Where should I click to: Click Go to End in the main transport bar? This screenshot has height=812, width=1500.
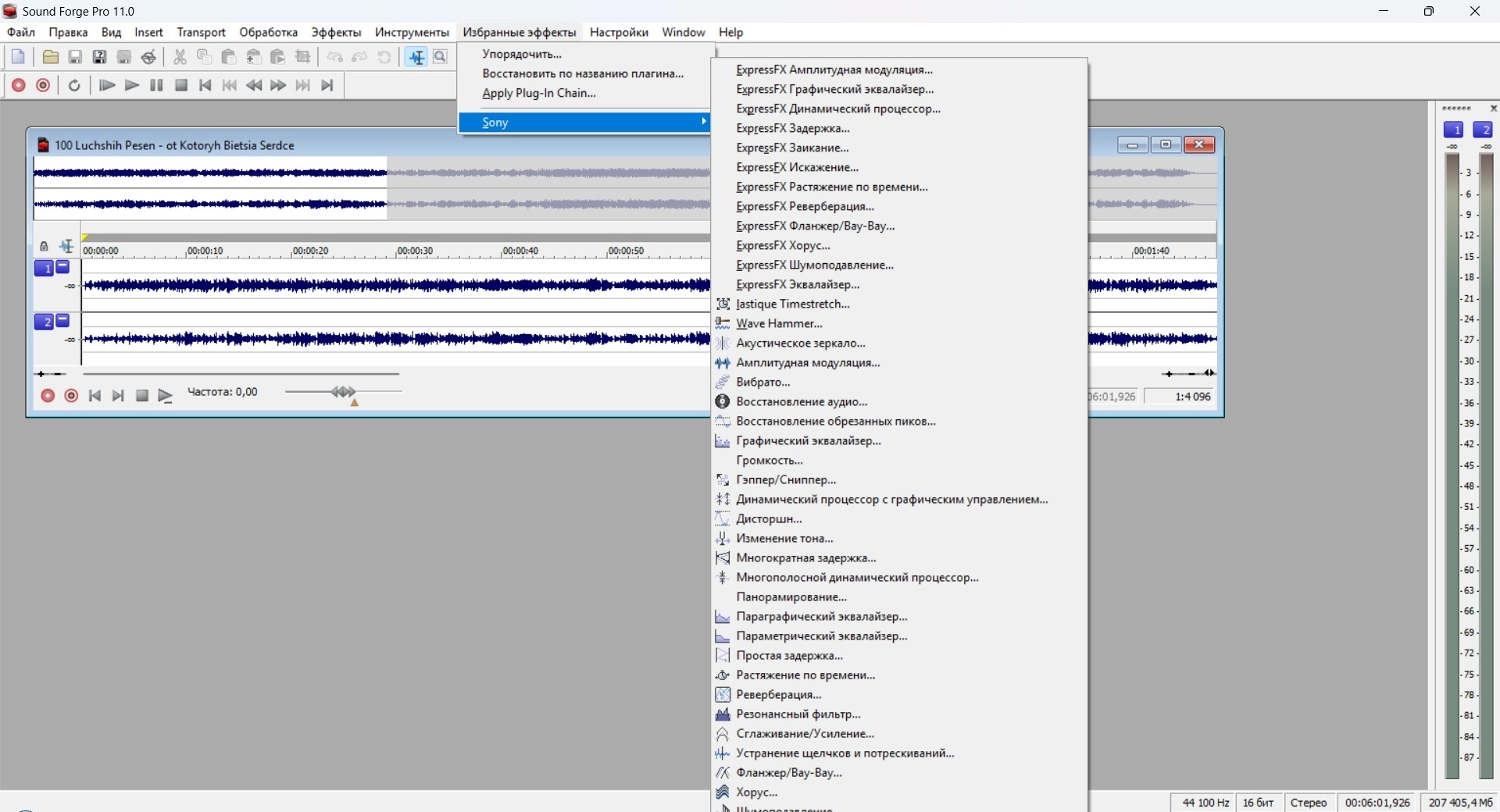327,85
